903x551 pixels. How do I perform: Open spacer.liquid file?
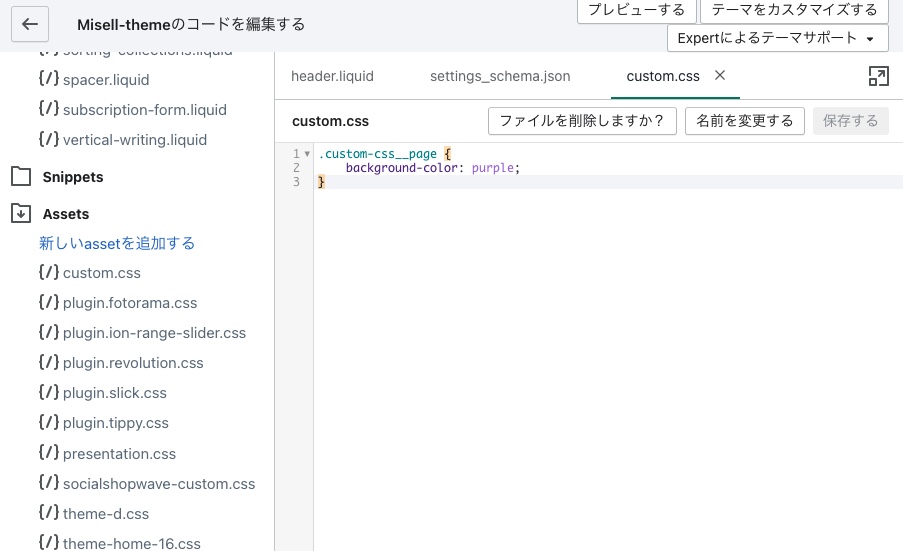point(106,80)
